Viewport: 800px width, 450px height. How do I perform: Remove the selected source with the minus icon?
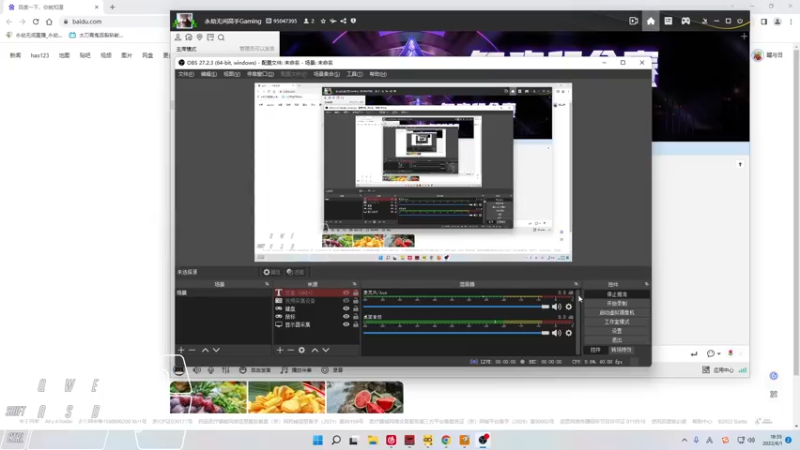[290, 350]
